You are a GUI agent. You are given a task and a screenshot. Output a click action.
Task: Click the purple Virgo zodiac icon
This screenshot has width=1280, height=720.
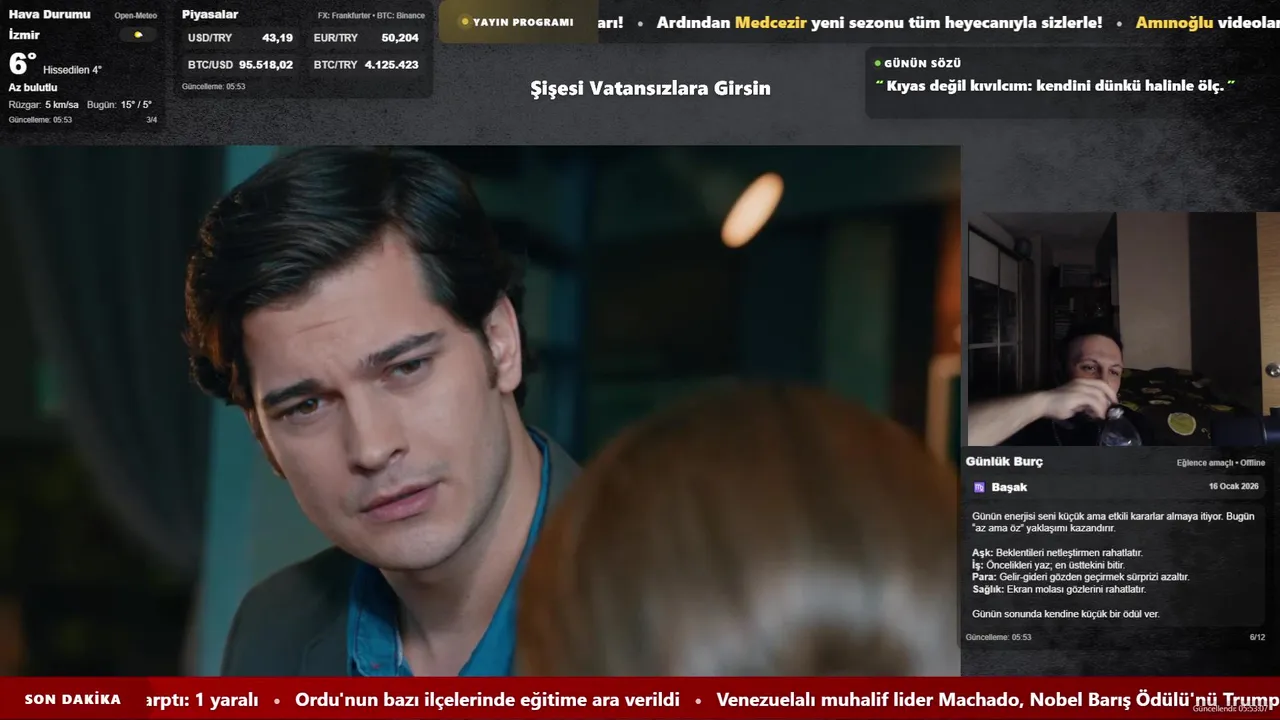click(x=979, y=487)
